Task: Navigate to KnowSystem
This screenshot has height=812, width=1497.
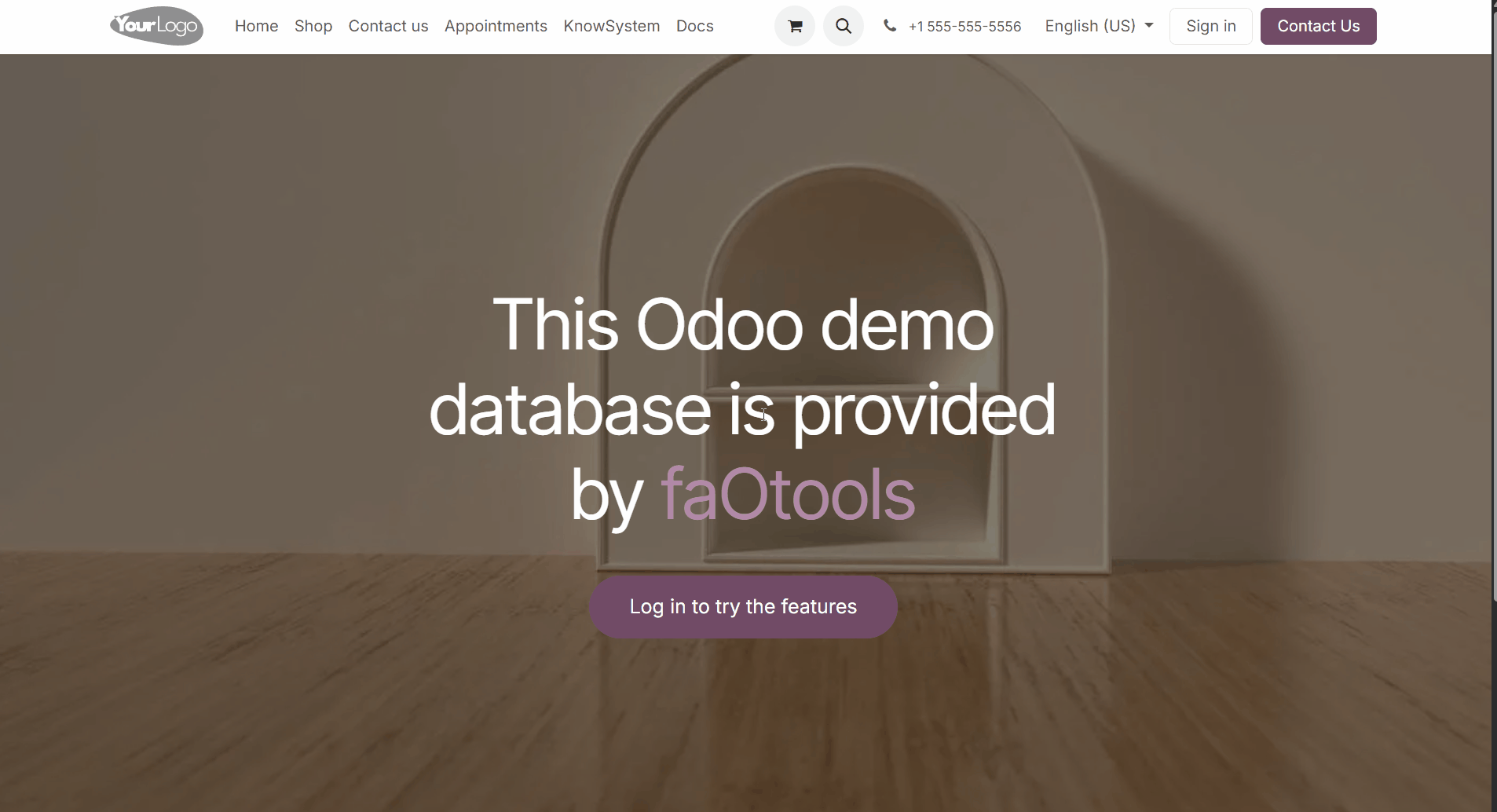Action: click(612, 26)
